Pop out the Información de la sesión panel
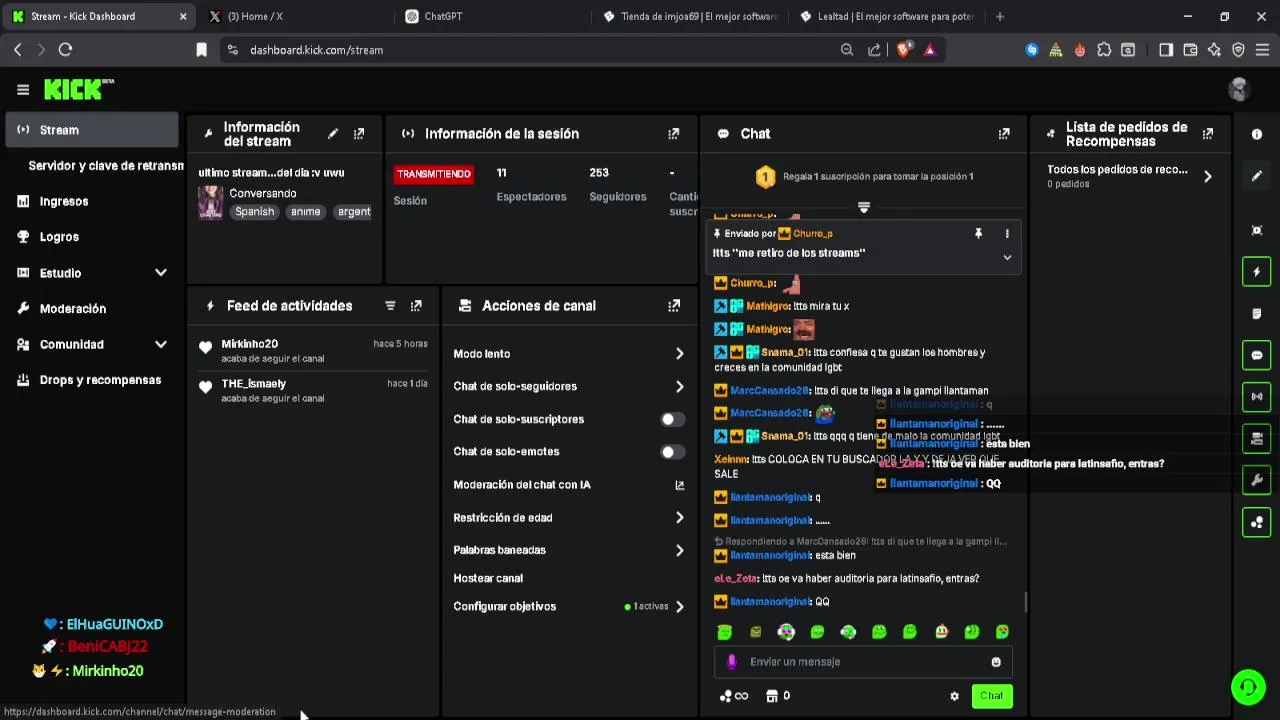The image size is (1280, 720). 674,134
